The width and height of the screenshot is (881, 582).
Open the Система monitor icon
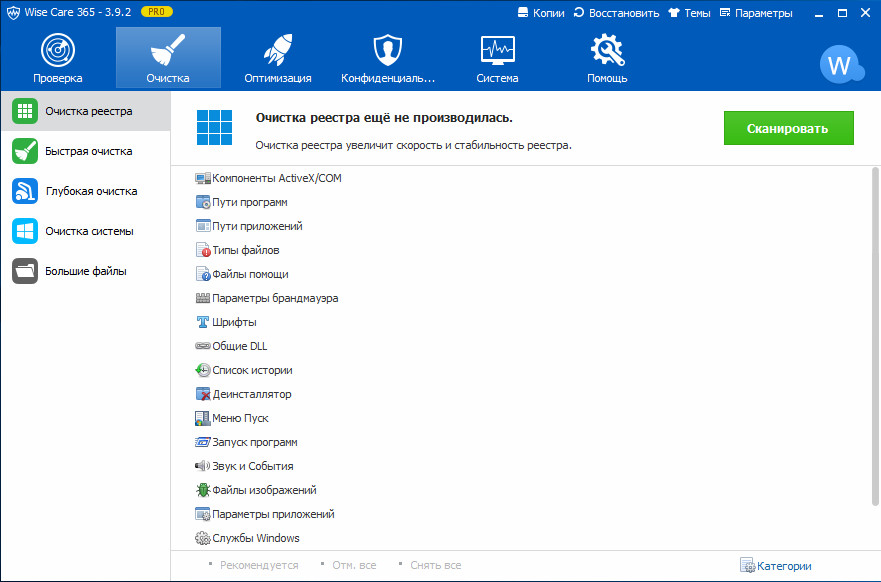[498, 49]
